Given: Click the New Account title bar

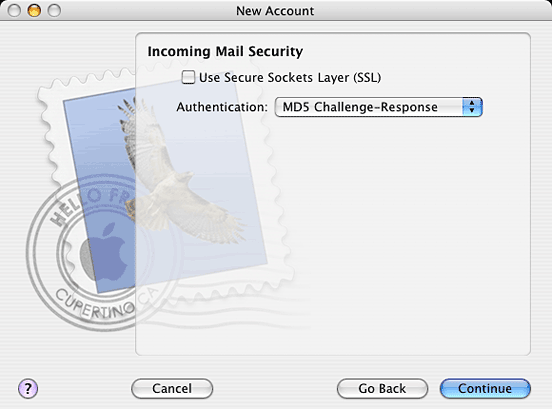Looking at the screenshot, I should [275, 11].
